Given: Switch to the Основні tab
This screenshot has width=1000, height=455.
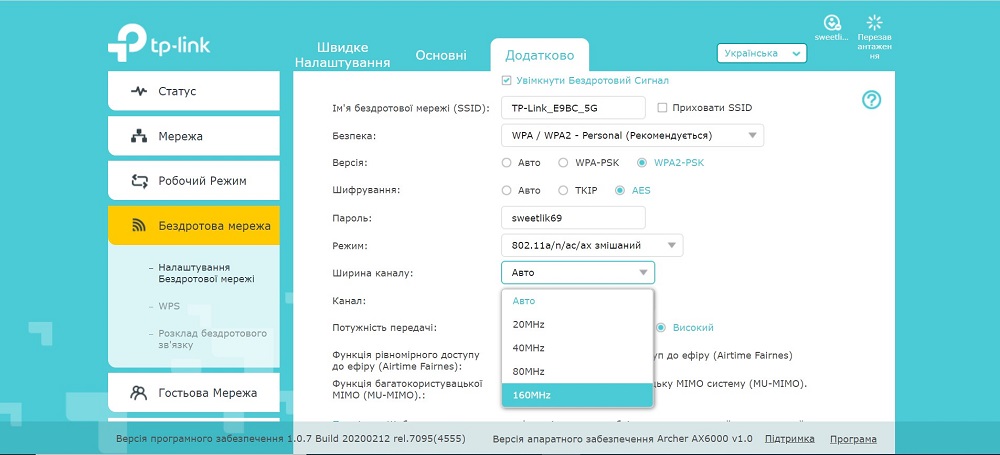Looking at the screenshot, I should pos(441,56).
